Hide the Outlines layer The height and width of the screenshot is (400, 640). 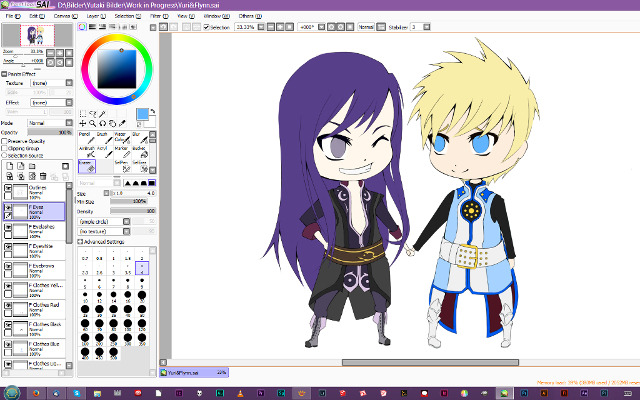[9, 188]
